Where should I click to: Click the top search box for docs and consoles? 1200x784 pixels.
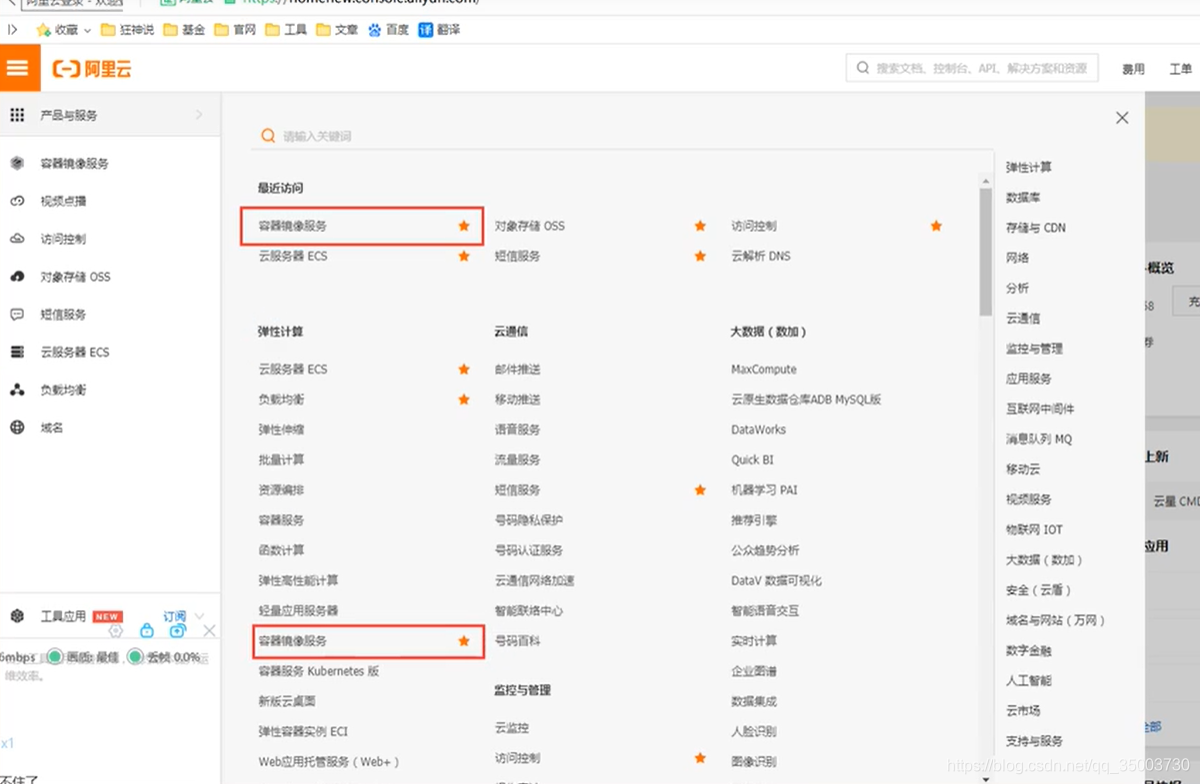point(972,68)
